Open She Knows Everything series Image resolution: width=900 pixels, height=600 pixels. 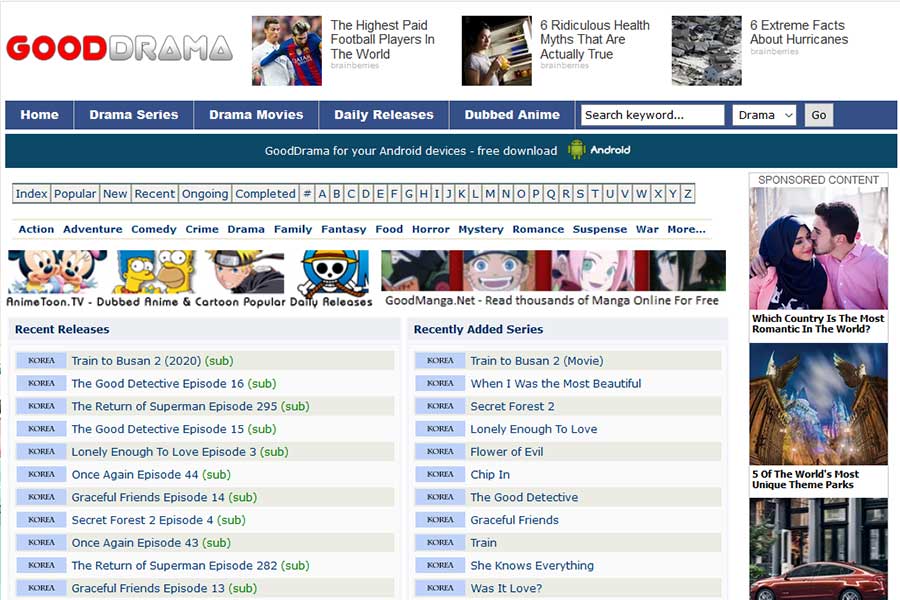[x=532, y=566]
